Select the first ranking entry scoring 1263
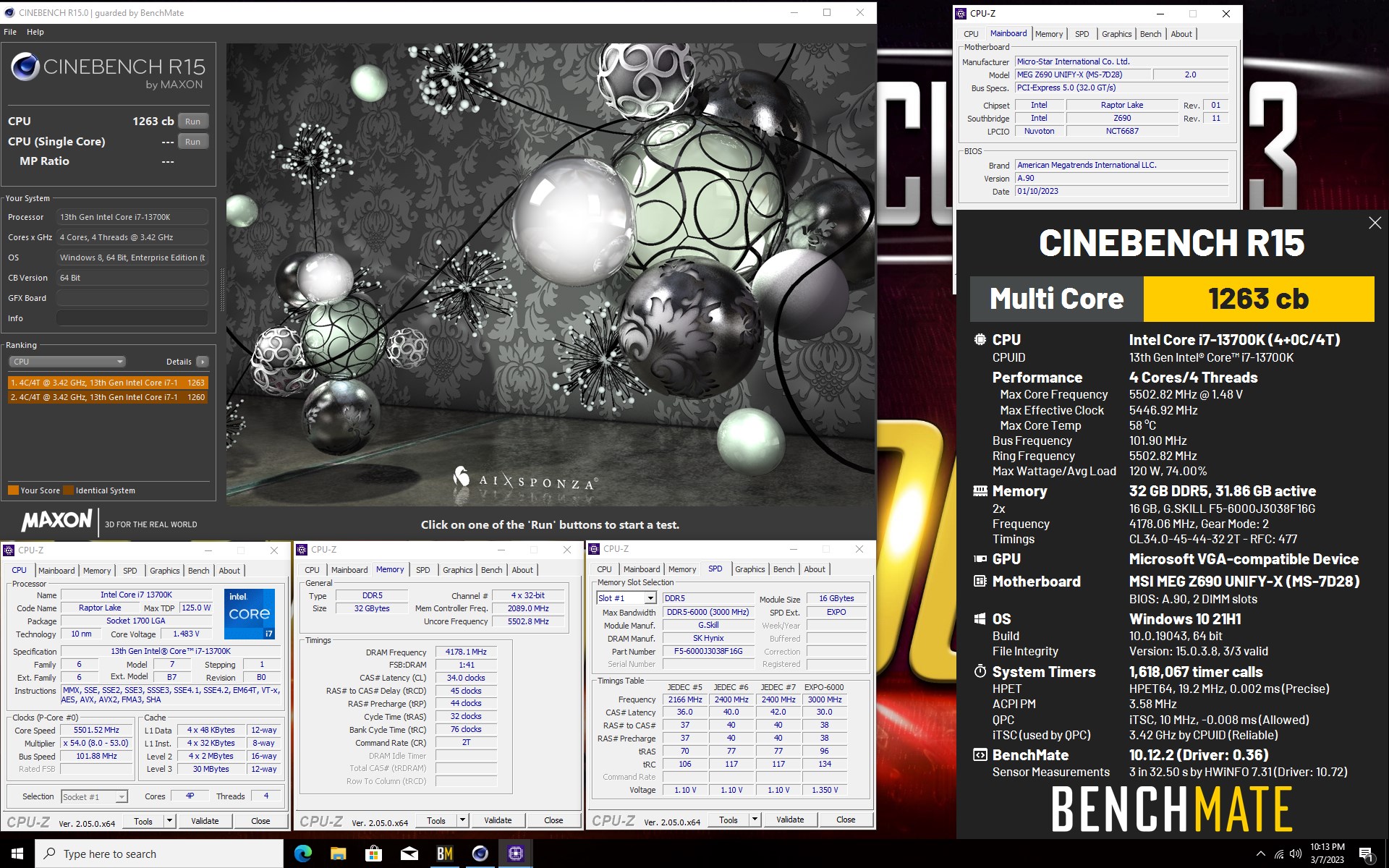Viewport: 1389px width, 868px height. click(108, 383)
